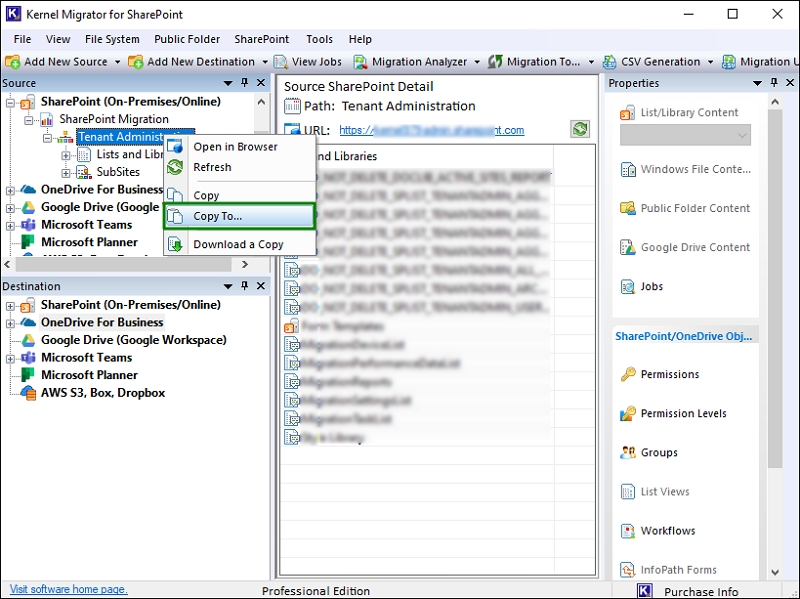800x599 pixels.
Task: Expand Microsoft Teams node in Destination tree
Action: (x=10, y=359)
